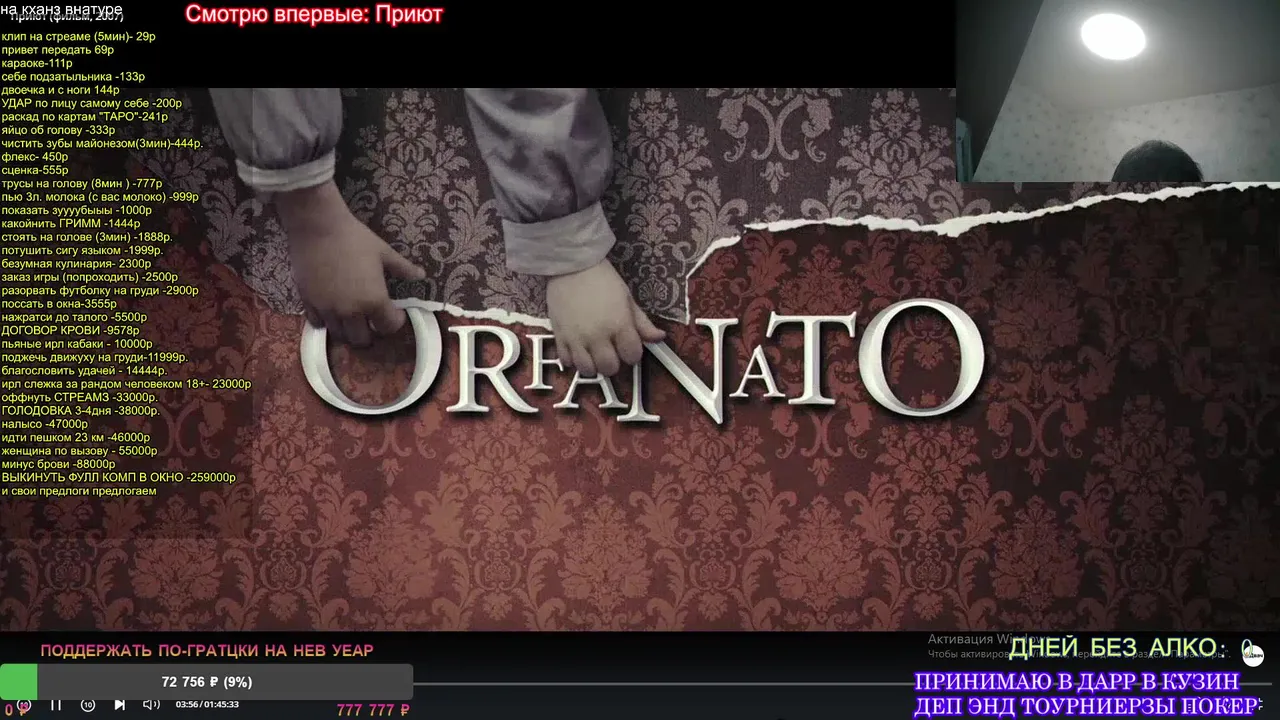Select 'благословить удачей - 14444р.' row
Viewport: 1280px width, 720px height.
click(x=84, y=370)
